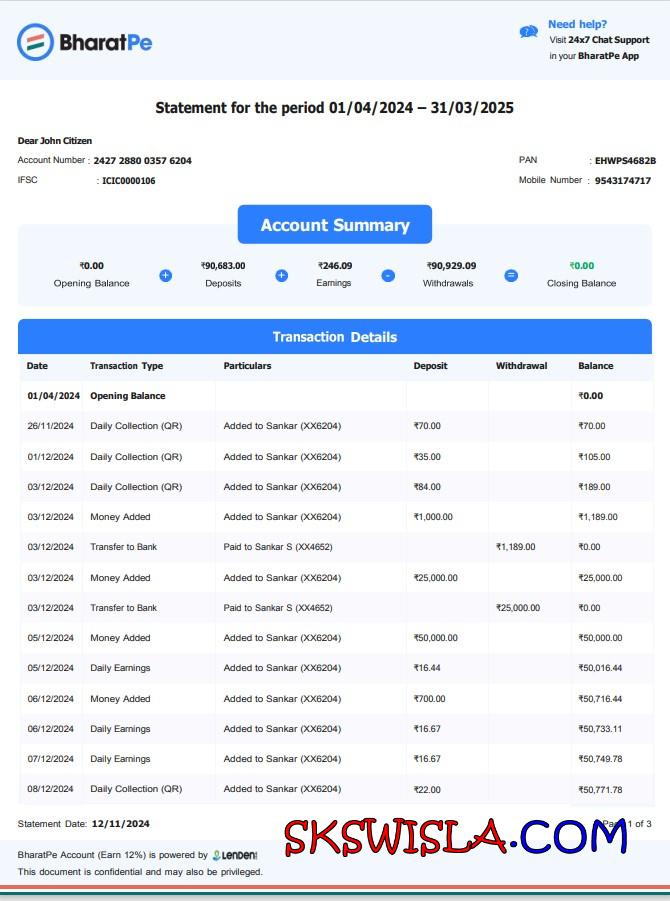This screenshot has height=901, width=670.
Task: Click the Account Summary button
Action: [x=335, y=225]
